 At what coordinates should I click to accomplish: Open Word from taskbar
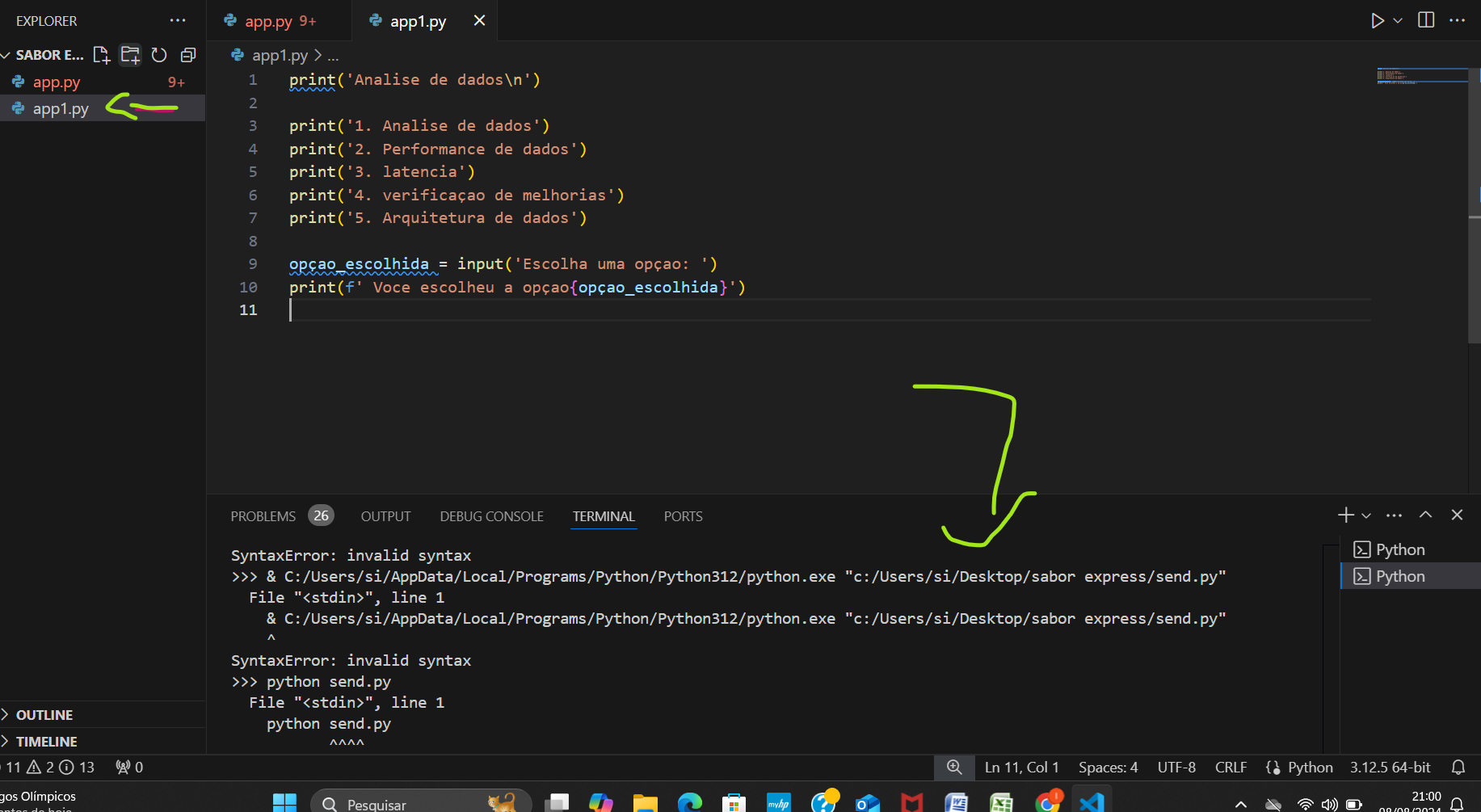coord(957,802)
